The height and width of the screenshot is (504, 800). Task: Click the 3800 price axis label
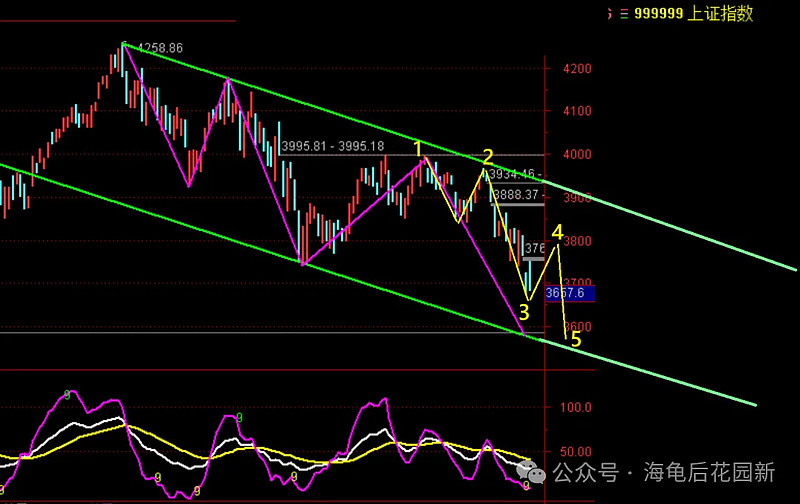tap(578, 241)
